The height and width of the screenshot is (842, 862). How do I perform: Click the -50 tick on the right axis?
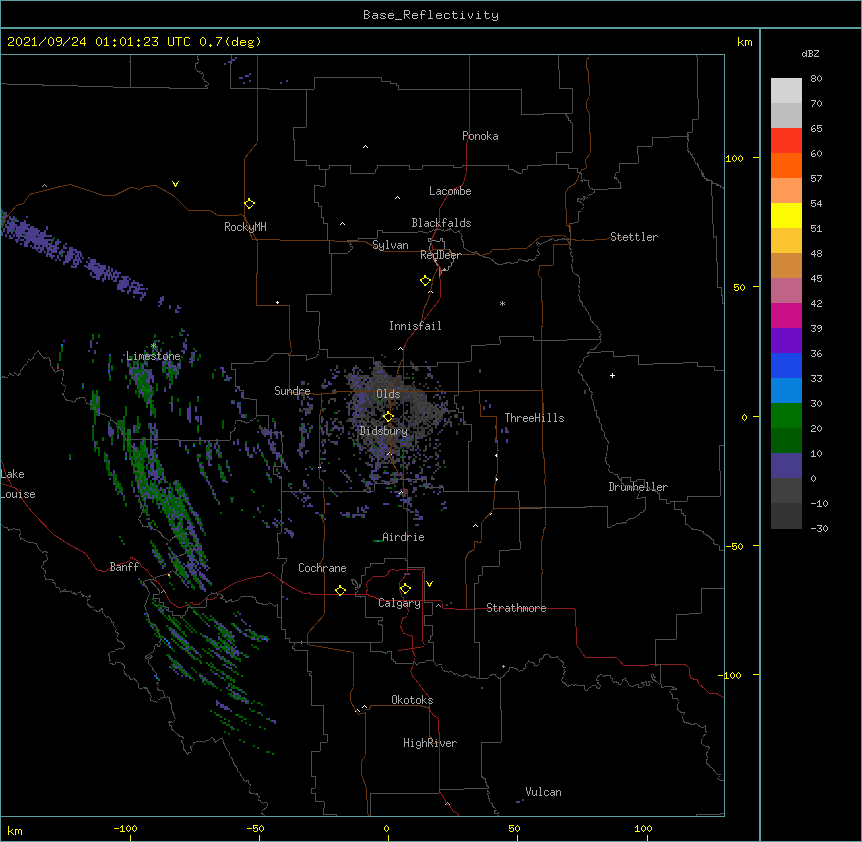pos(734,546)
